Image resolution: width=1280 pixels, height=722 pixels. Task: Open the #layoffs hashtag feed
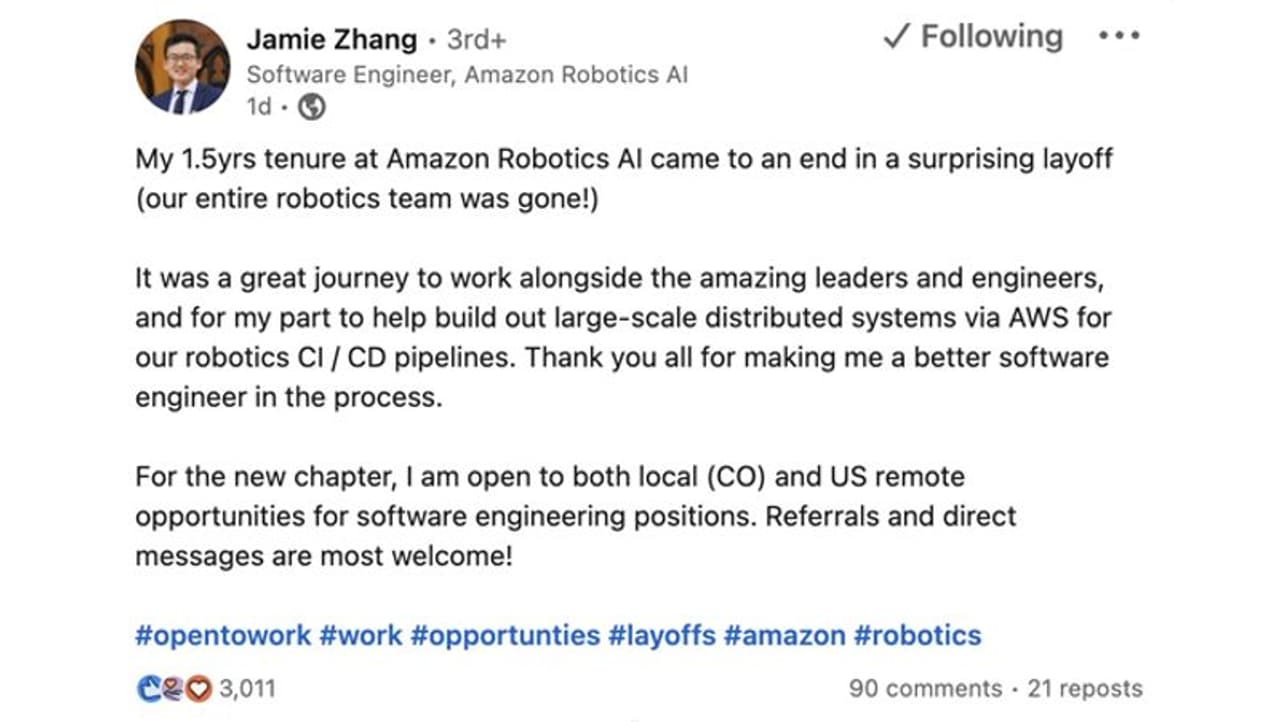click(662, 635)
